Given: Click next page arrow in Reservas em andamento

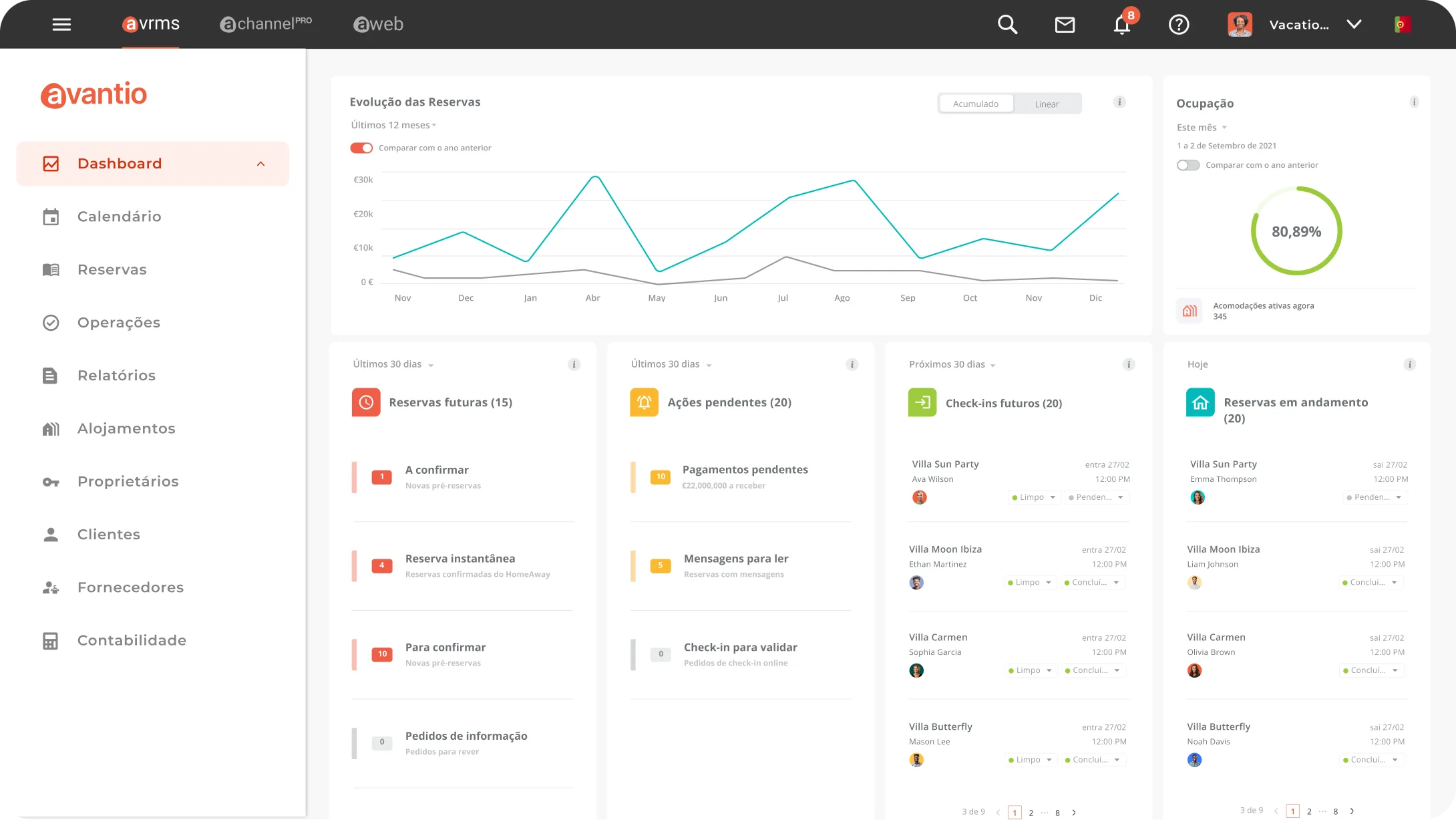Looking at the screenshot, I should click(1352, 811).
